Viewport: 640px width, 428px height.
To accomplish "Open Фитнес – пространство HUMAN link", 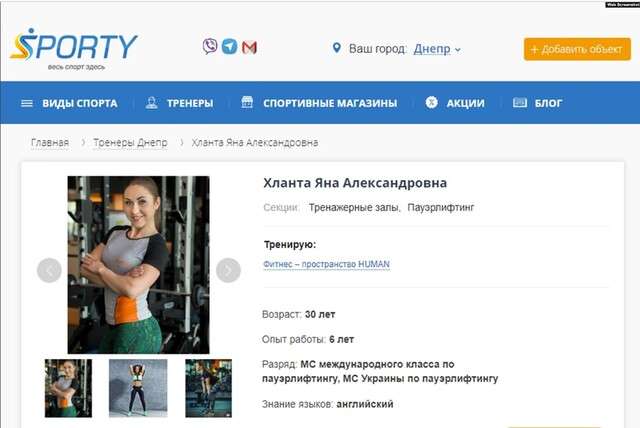I will (327, 264).
